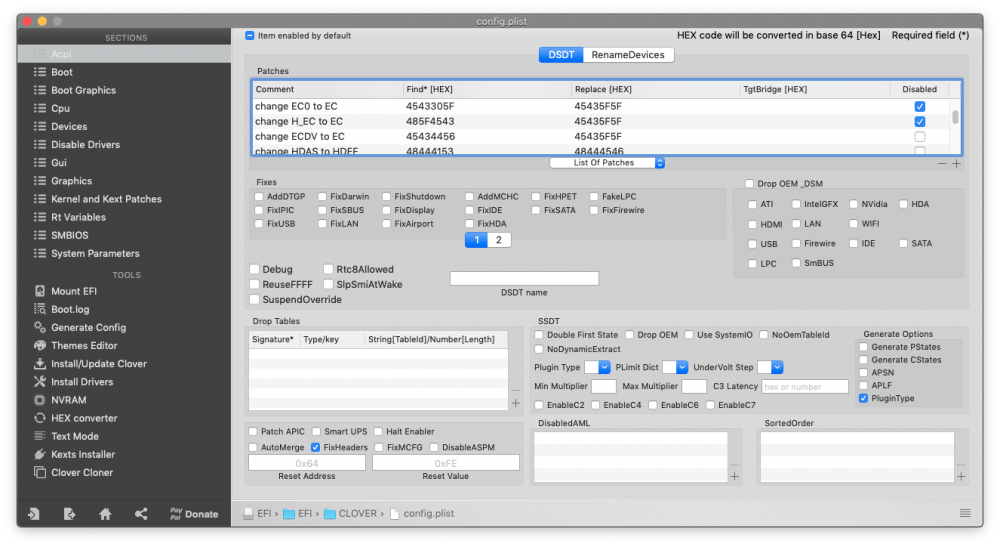
Task: Click the Reset Address field
Action: coord(307,463)
